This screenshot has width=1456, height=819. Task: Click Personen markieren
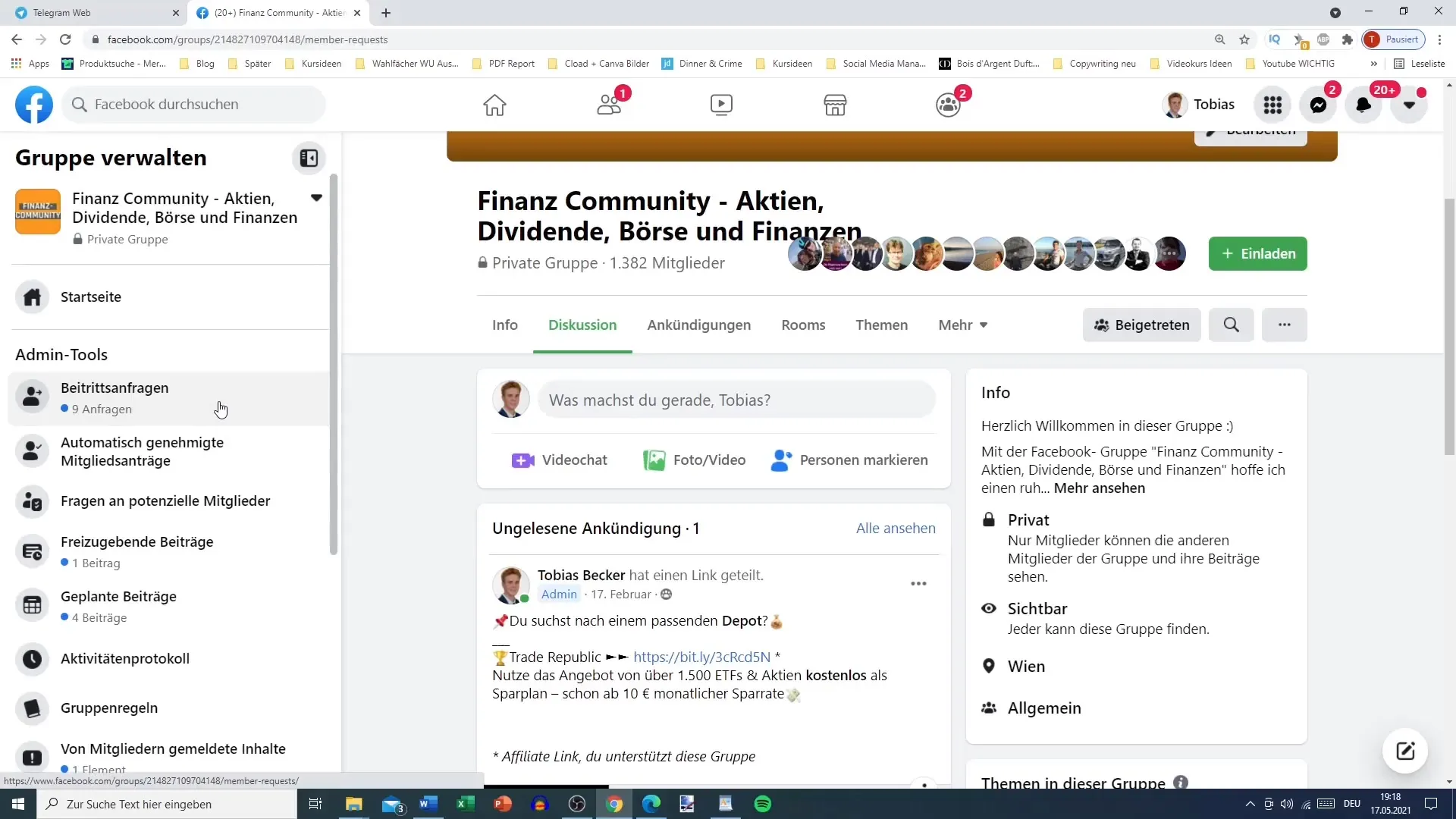coord(849,460)
